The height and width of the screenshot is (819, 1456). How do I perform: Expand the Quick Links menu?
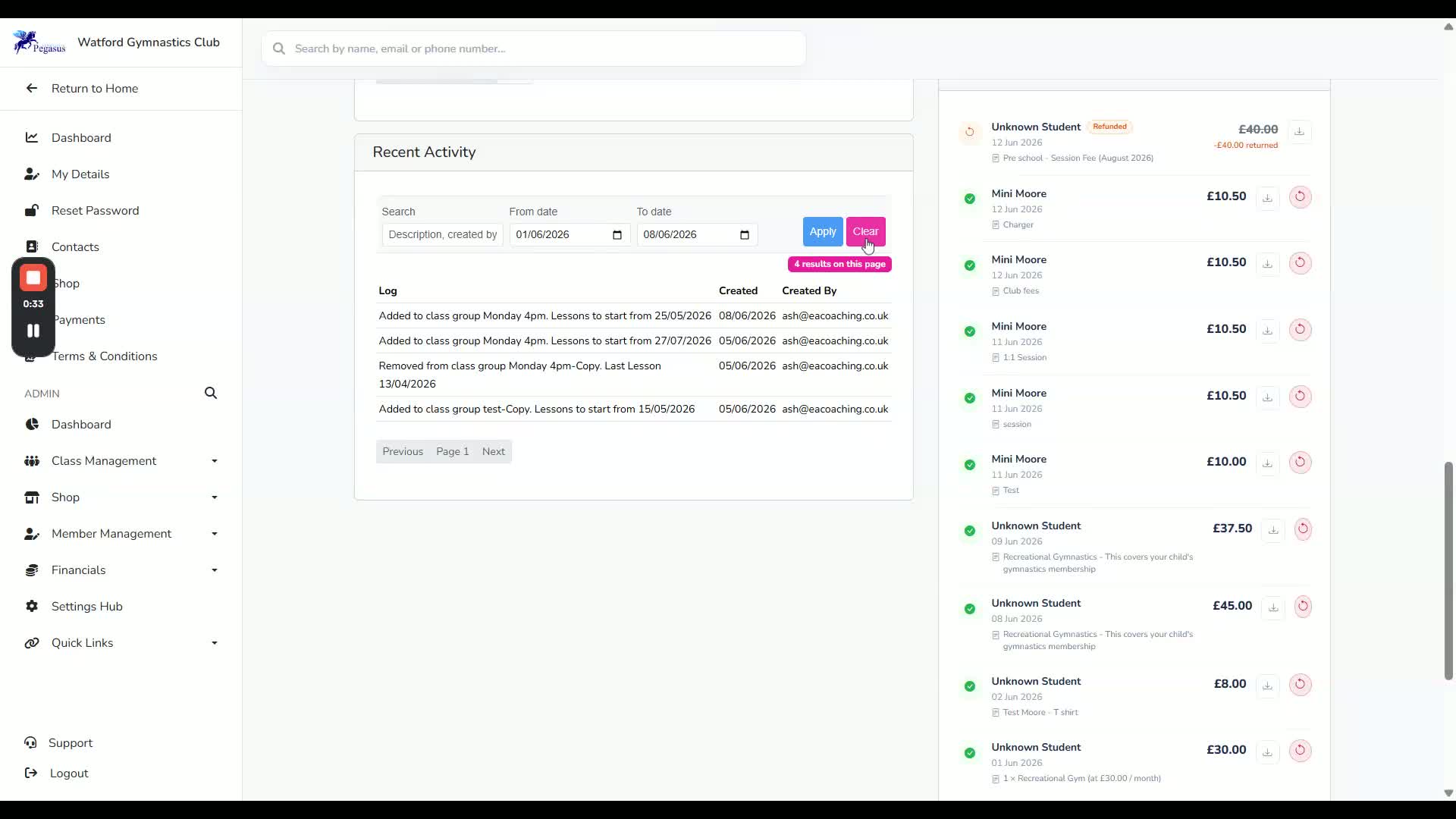(121, 643)
